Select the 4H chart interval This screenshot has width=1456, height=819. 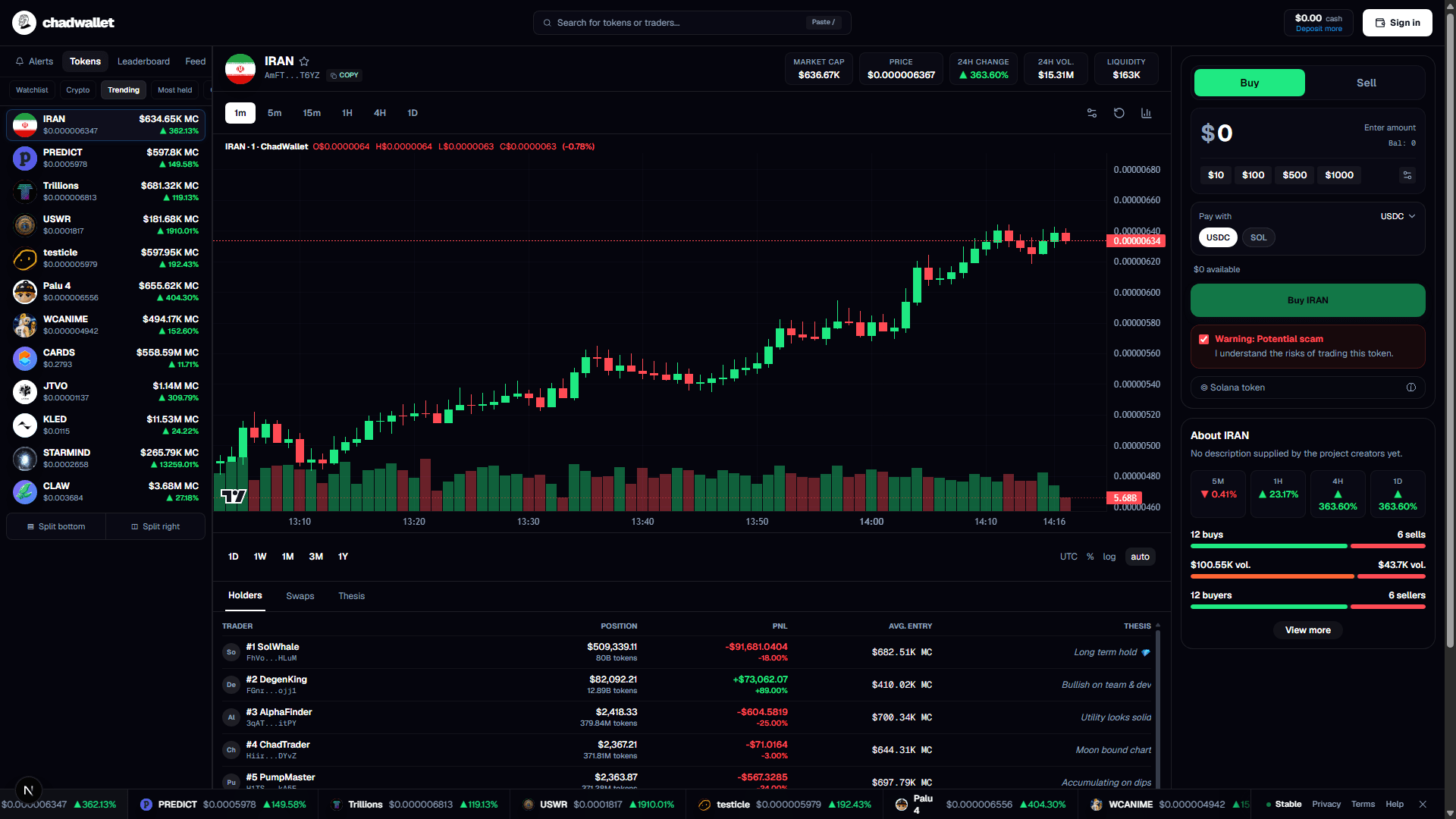click(x=380, y=113)
